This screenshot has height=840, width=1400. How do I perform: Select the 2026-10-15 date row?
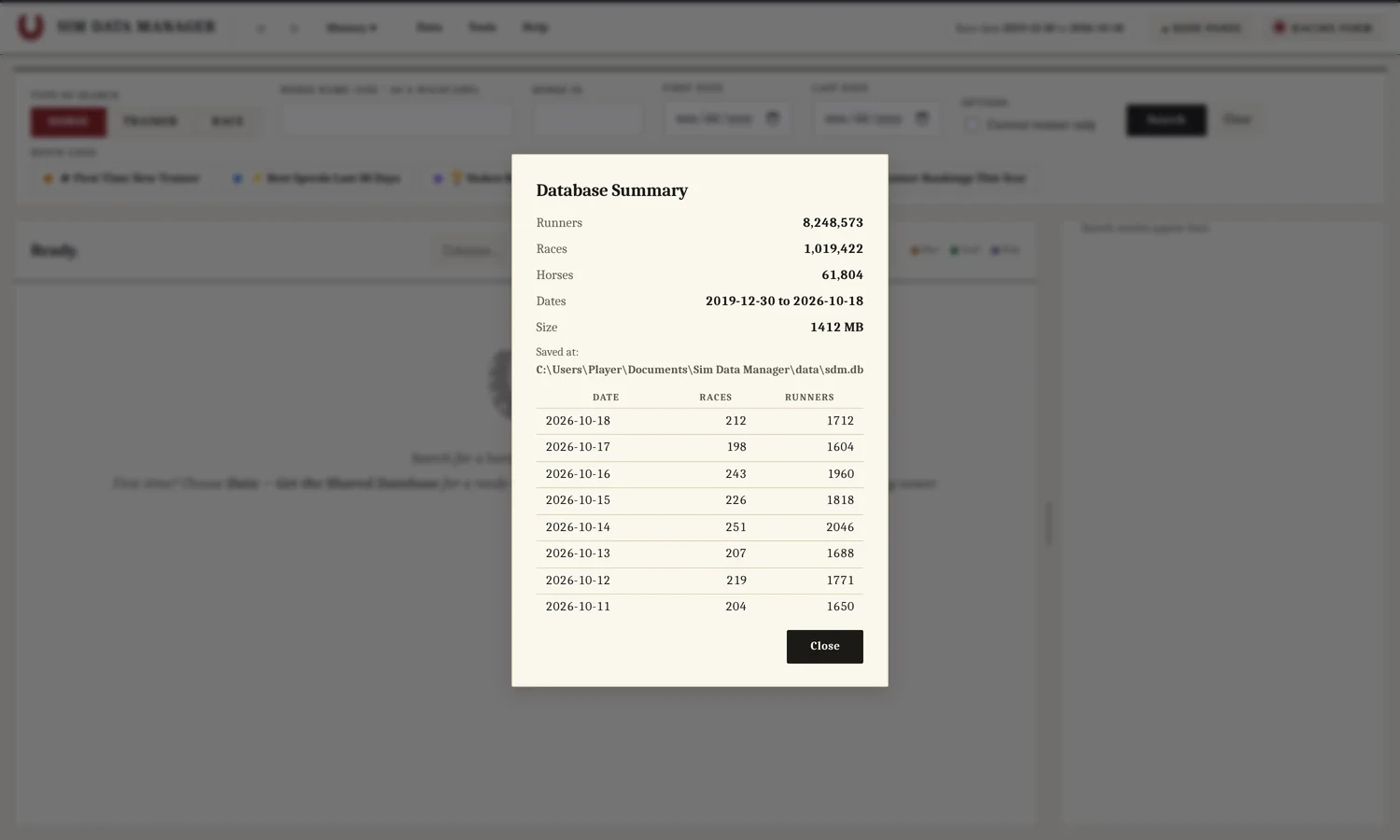[x=699, y=500]
